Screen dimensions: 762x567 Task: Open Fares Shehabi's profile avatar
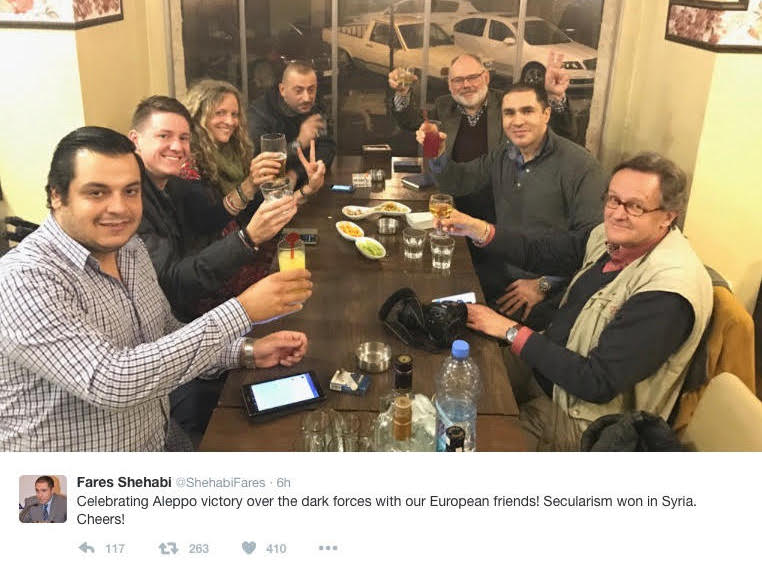point(43,499)
